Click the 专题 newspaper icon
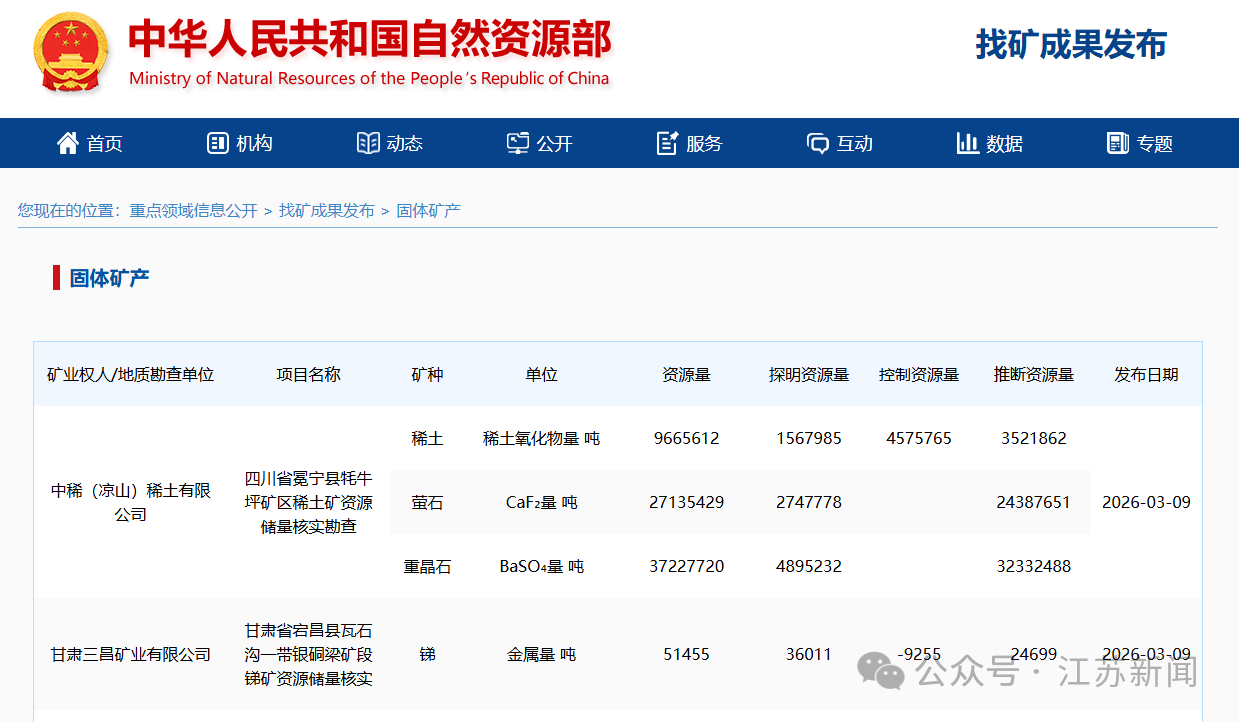This screenshot has width=1239, height=722. coord(1117,143)
